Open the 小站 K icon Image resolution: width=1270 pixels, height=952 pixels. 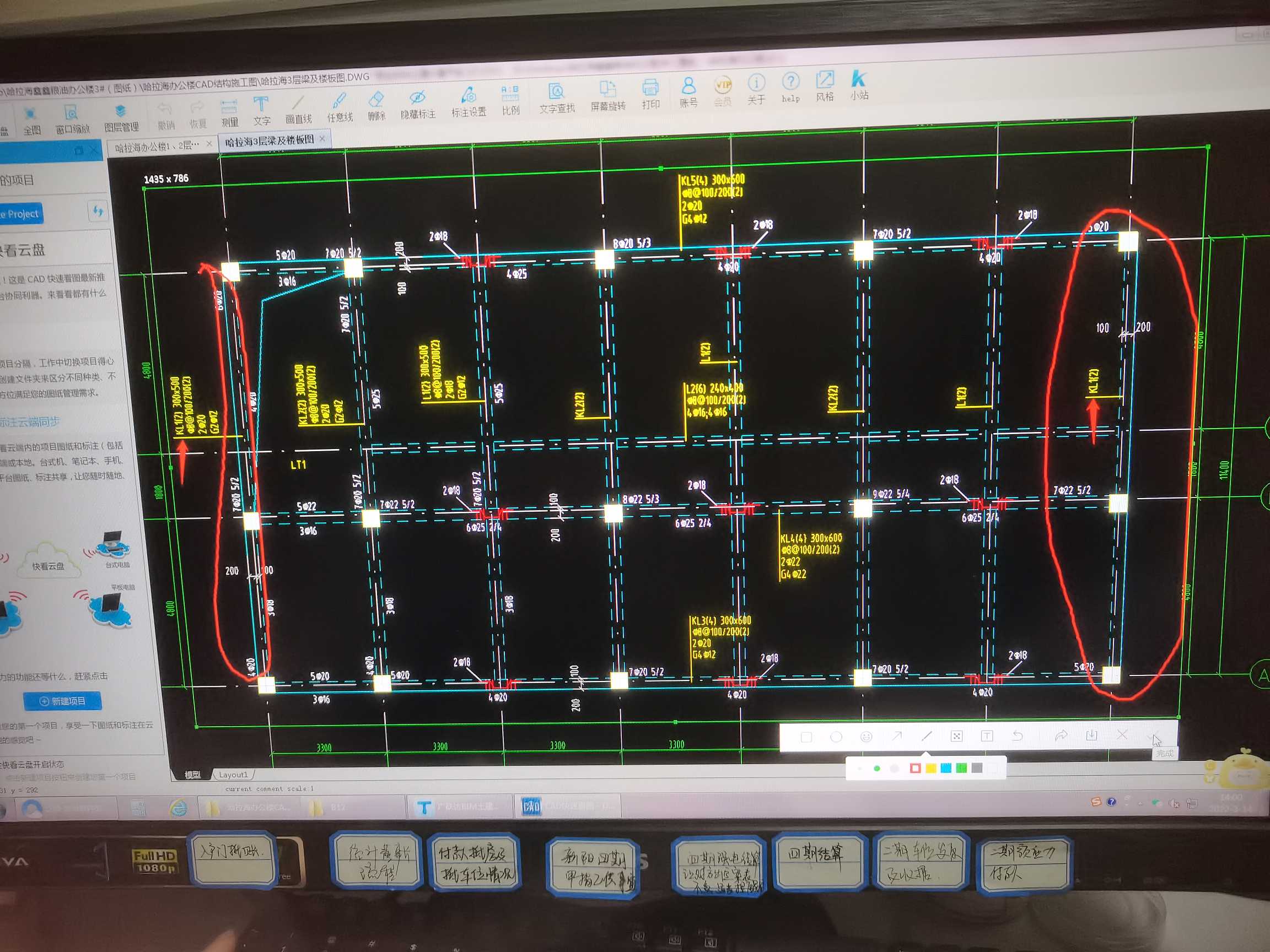(859, 85)
